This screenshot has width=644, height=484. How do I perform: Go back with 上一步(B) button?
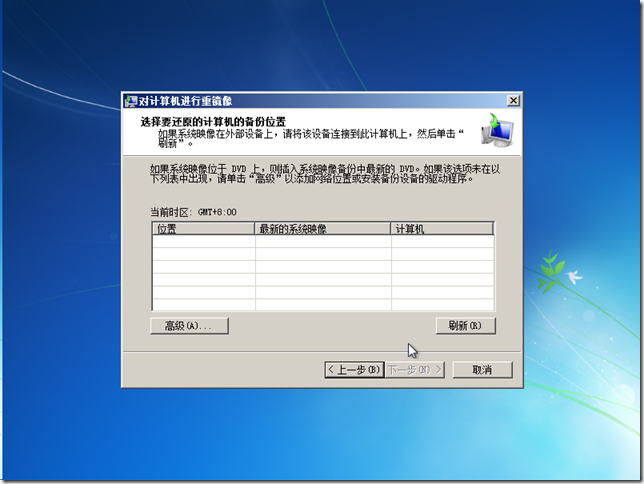[x=354, y=370]
